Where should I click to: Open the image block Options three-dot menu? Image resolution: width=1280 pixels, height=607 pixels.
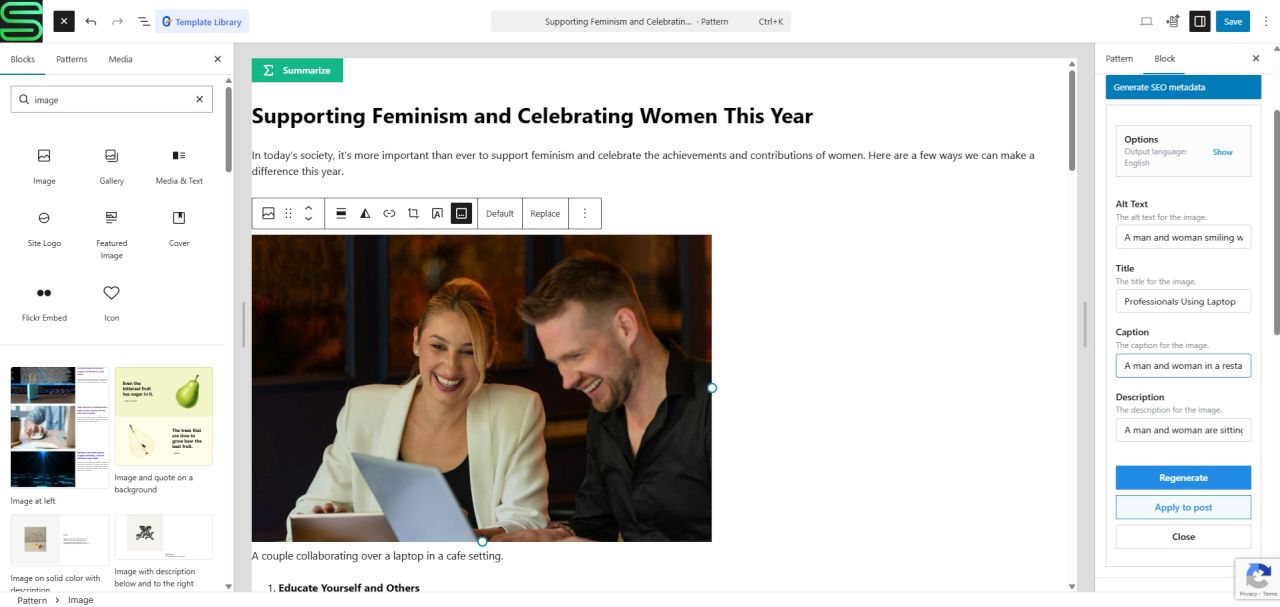585,213
